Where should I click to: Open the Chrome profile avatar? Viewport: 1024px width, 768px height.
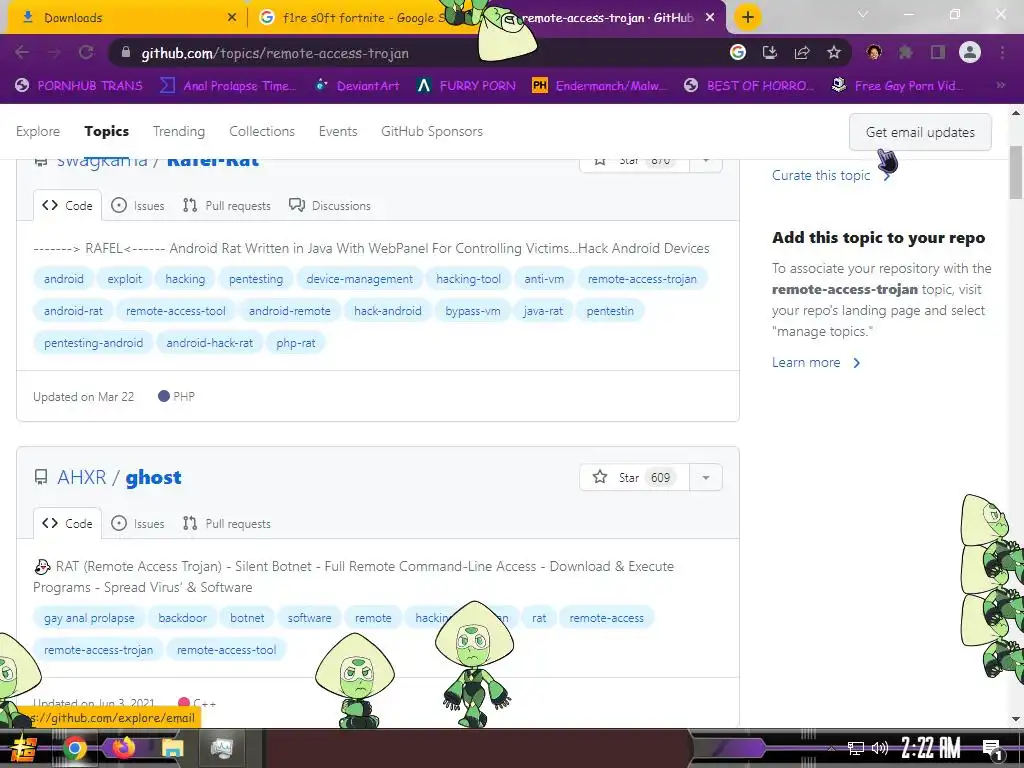970,53
